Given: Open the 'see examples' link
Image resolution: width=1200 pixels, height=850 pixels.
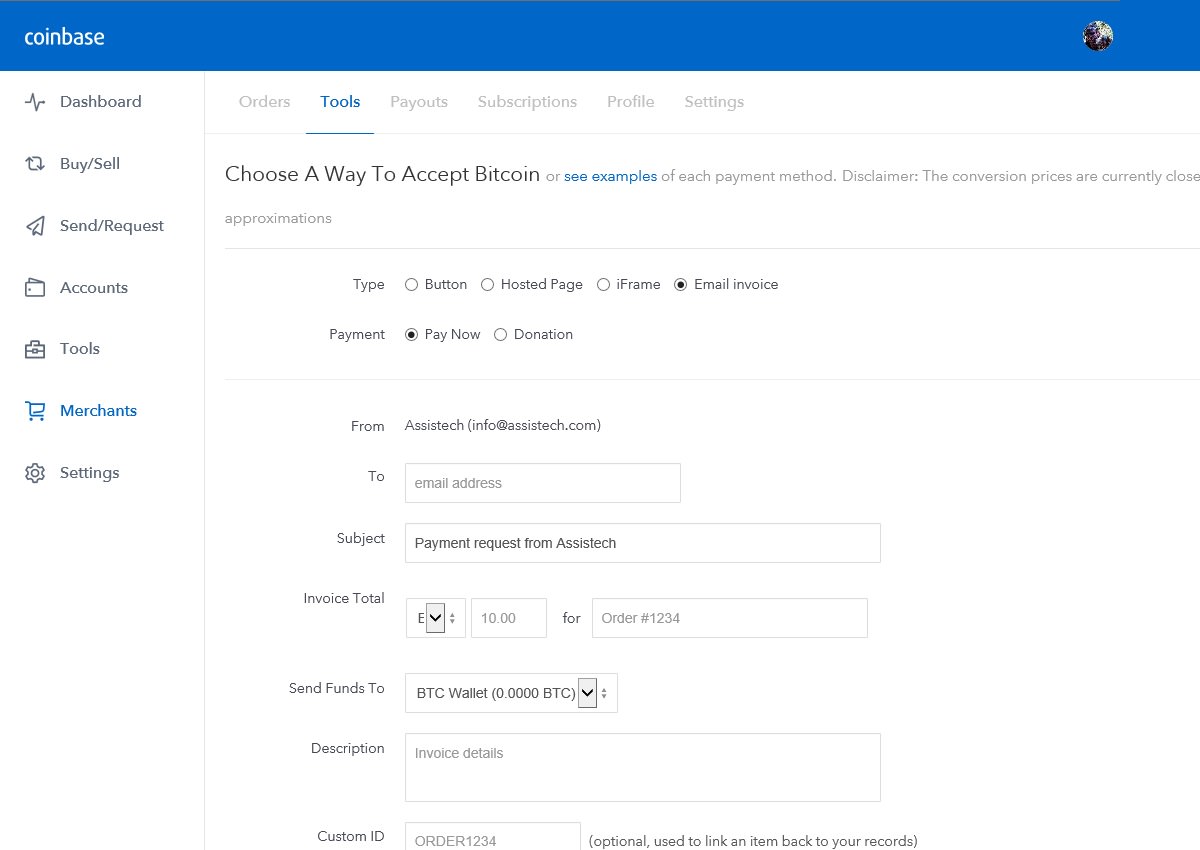Looking at the screenshot, I should tap(611, 176).
